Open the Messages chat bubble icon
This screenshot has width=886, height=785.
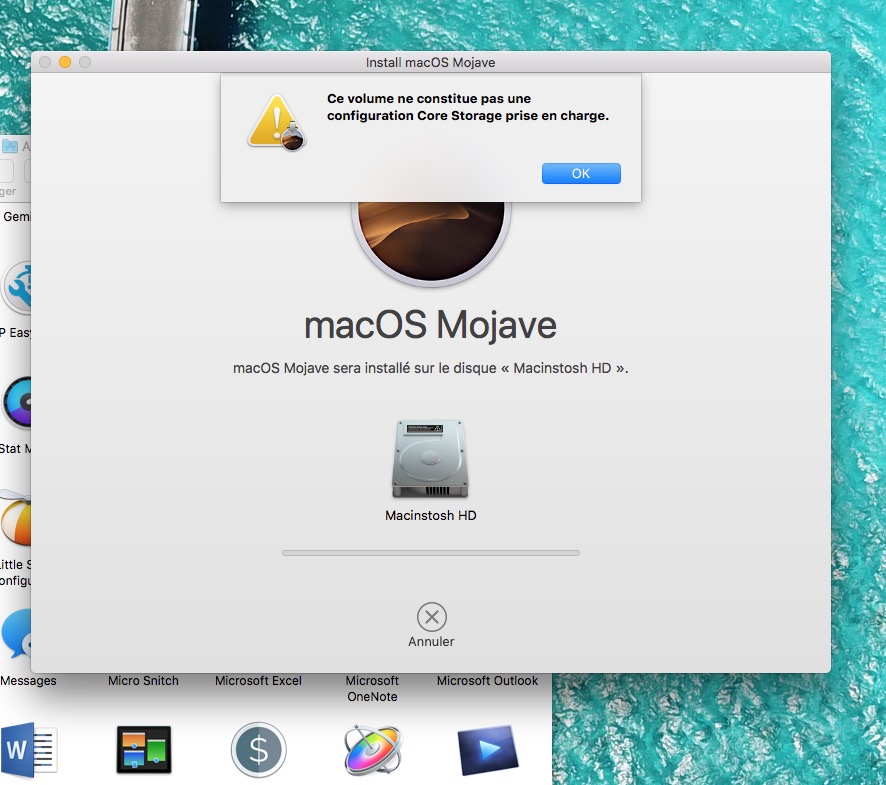tap(16, 634)
